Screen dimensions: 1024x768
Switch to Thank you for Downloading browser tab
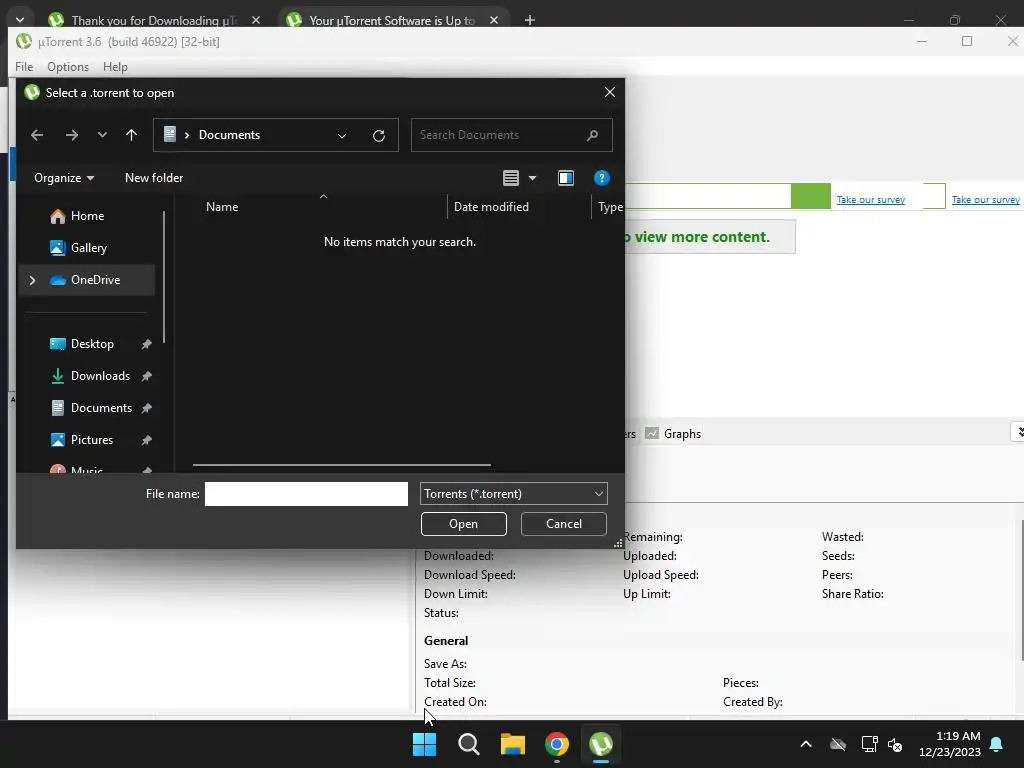(153, 20)
